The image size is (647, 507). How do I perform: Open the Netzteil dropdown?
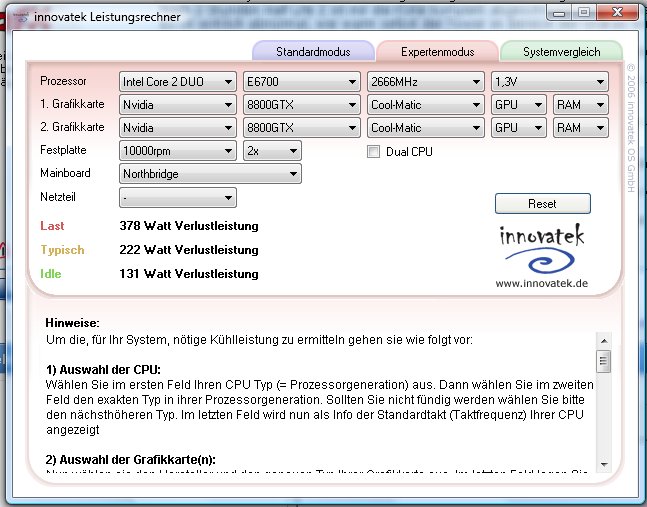(178, 198)
